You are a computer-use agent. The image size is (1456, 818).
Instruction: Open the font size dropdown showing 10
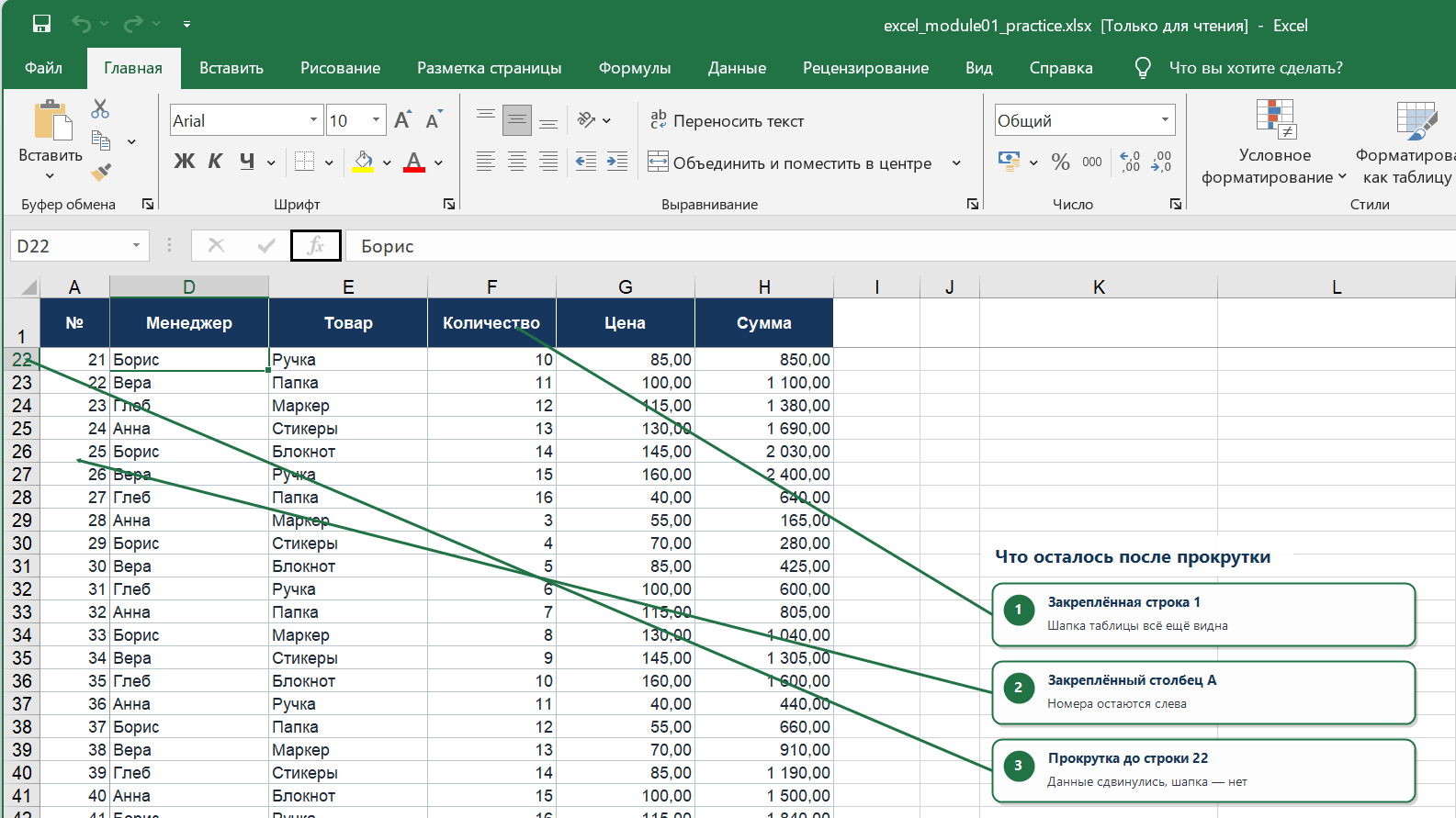pos(376,120)
